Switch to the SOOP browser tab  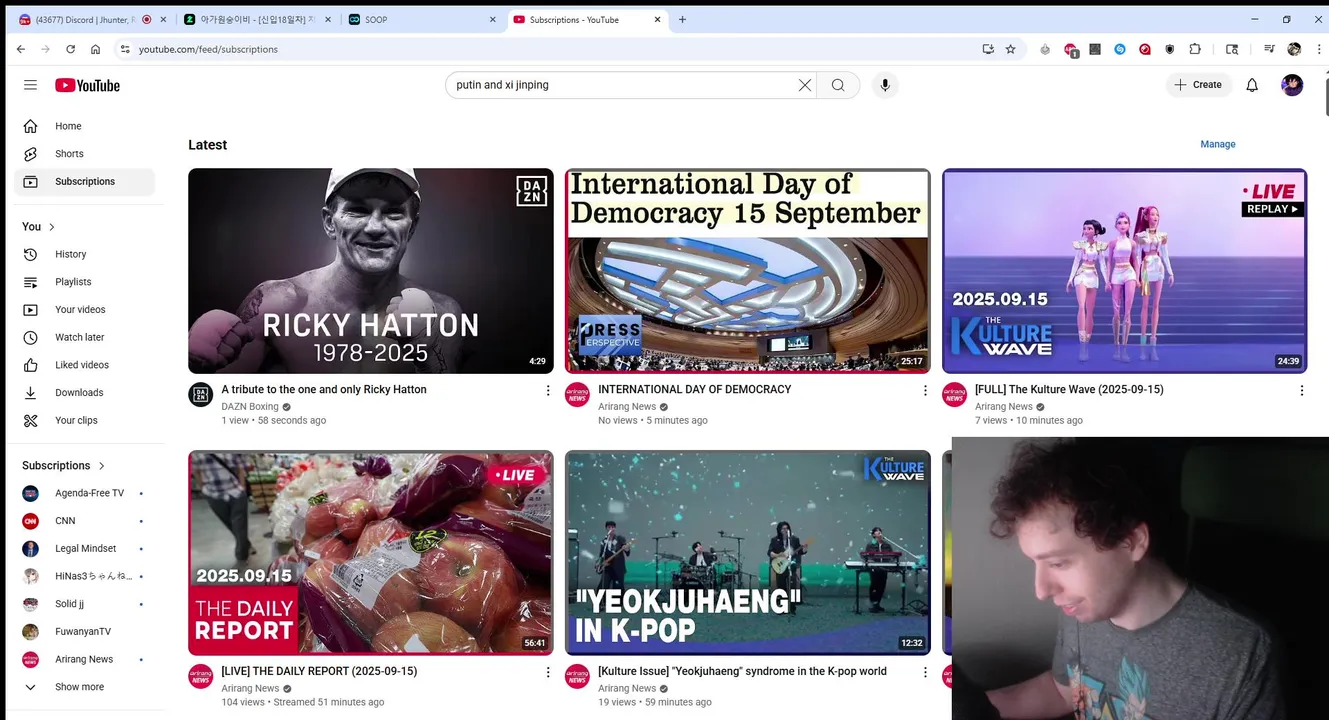pyautogui.click(x=420, y=19)
